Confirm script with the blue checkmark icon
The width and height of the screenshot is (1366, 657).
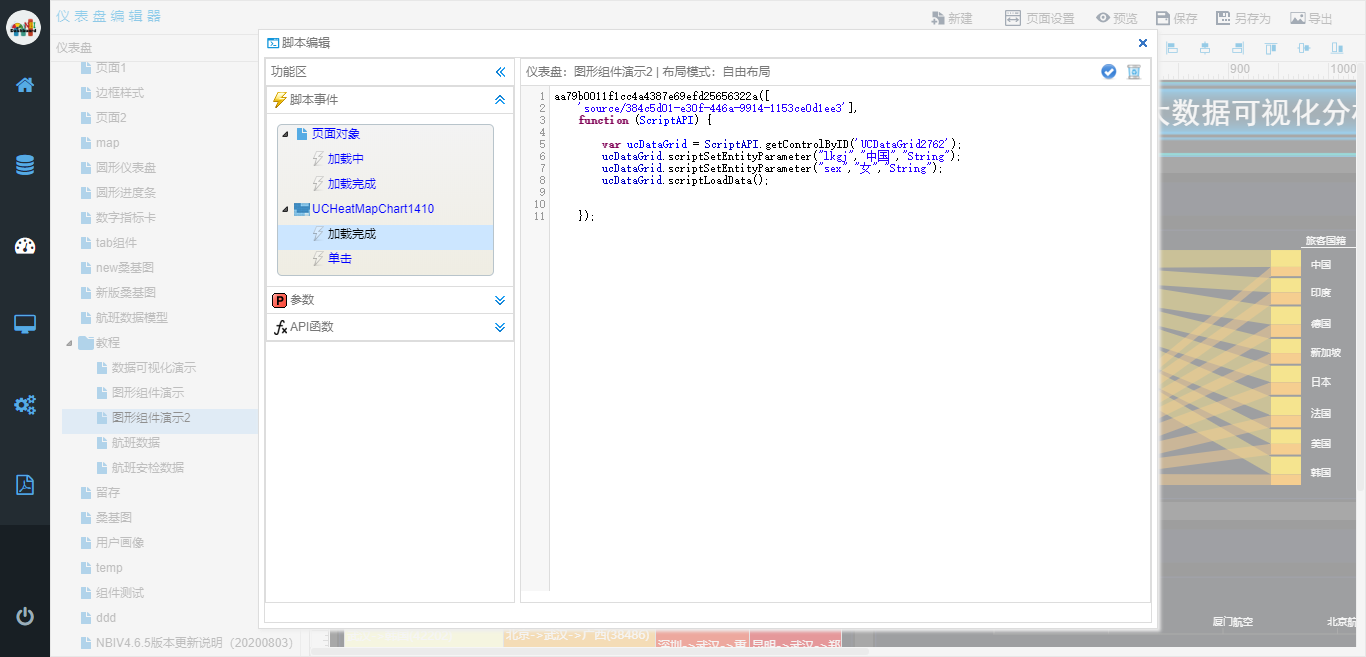tap(1108, 71)
